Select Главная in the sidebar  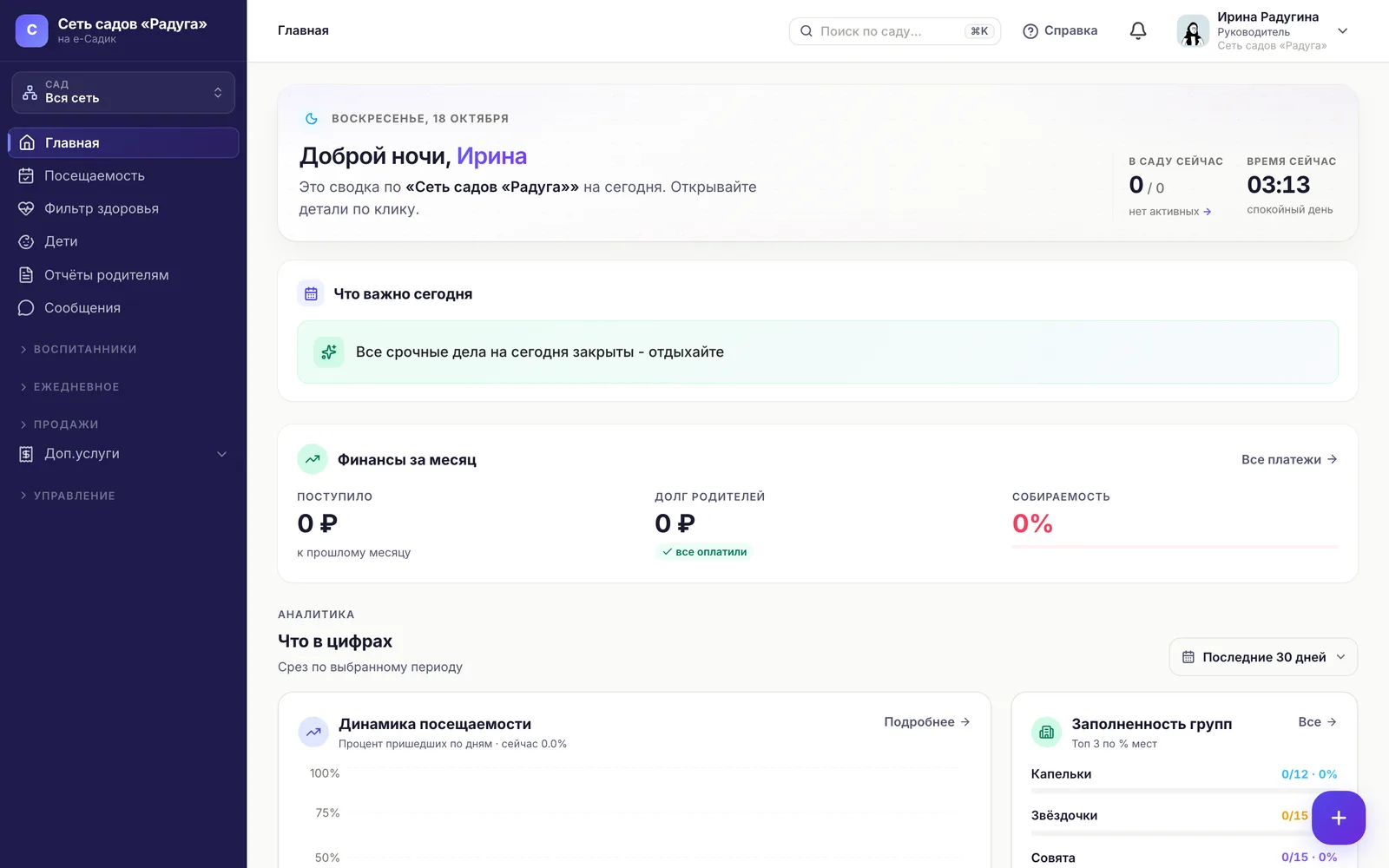click(x=123, y=143)
